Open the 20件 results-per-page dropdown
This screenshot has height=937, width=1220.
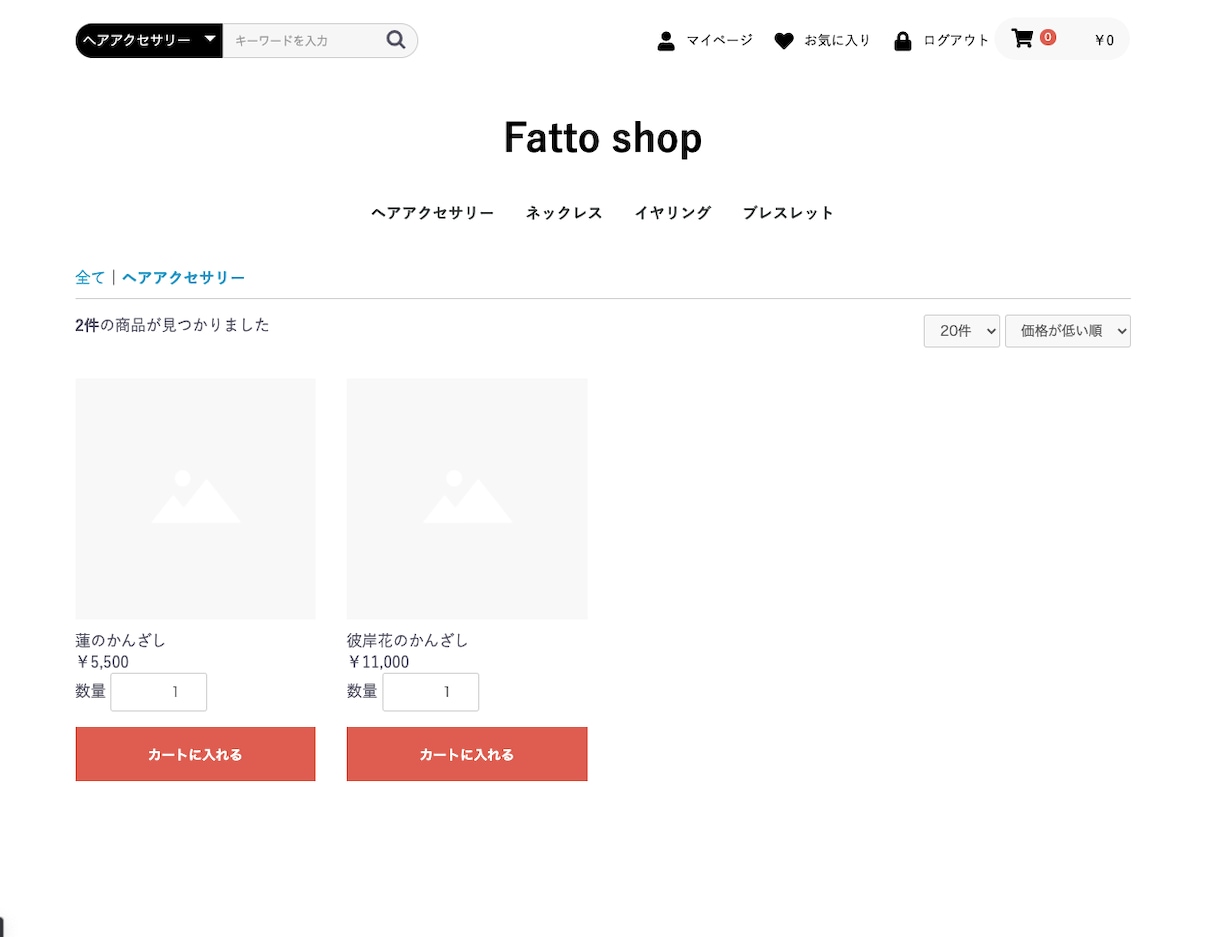[962, 331]
